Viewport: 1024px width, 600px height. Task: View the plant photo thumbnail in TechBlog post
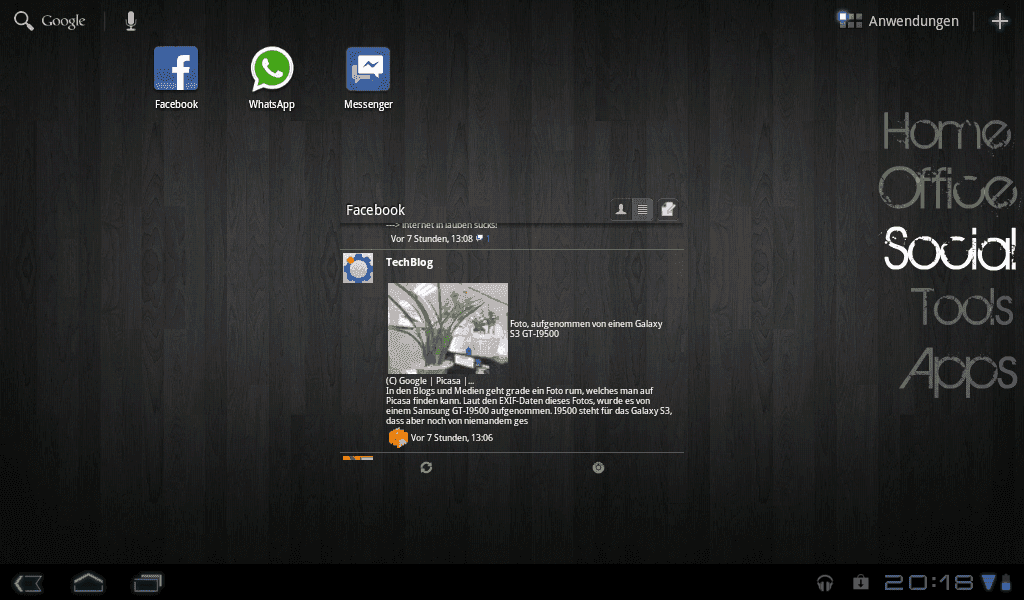tap(448, 328)
